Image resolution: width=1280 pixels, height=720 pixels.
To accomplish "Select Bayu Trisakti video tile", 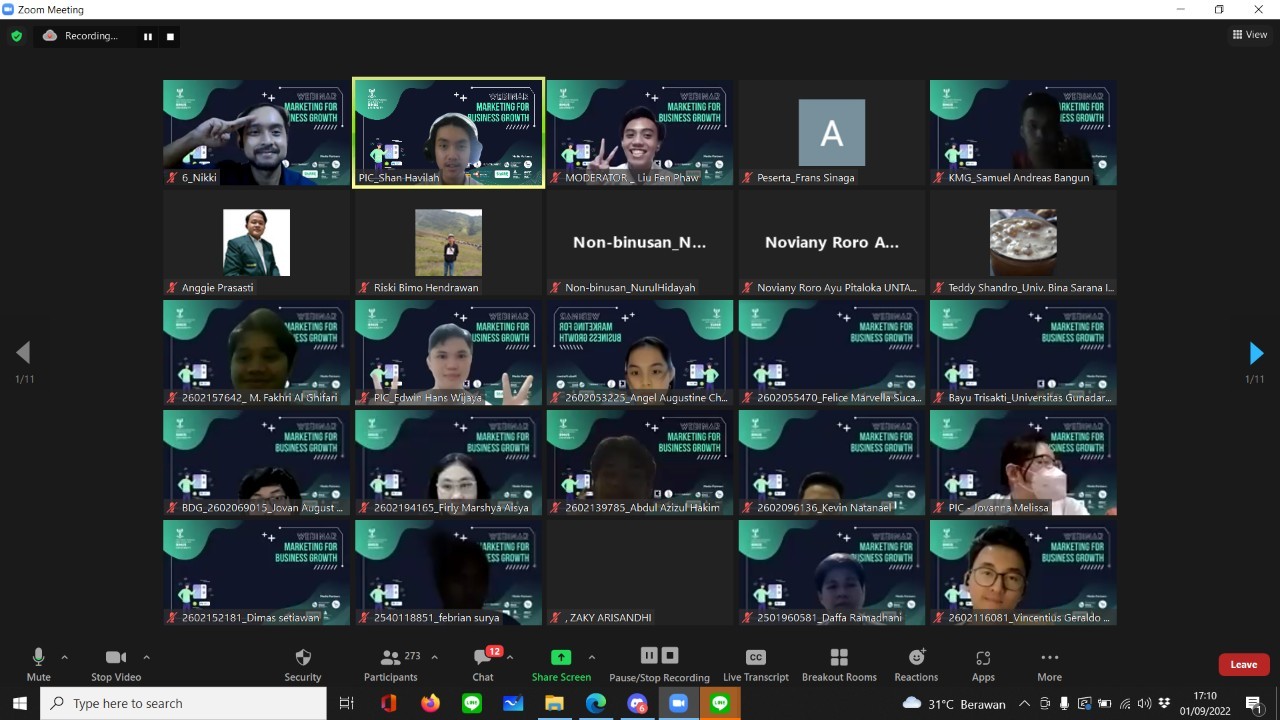I will coord(1023,353).
